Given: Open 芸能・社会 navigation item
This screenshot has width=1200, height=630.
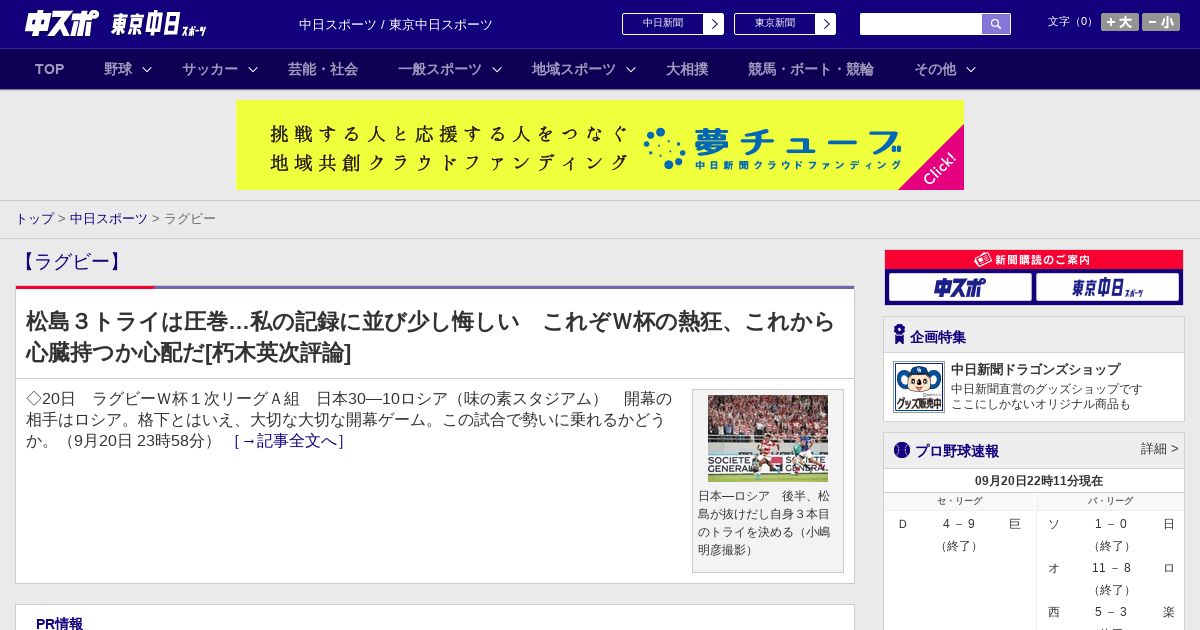Looking at the screenshot, I should click(x=323, y=69).
